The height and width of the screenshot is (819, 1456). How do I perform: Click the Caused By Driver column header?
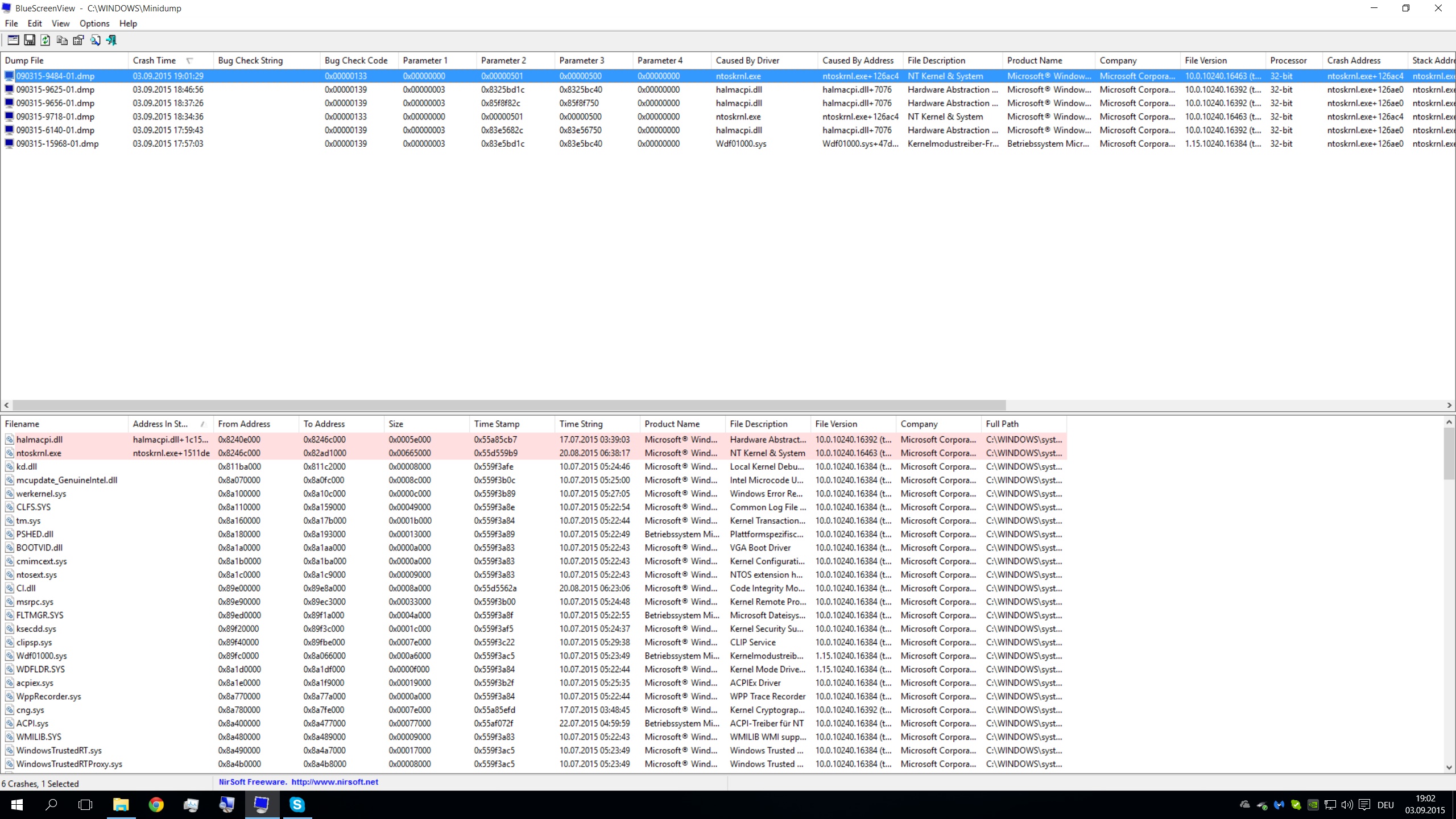[747, 60]
